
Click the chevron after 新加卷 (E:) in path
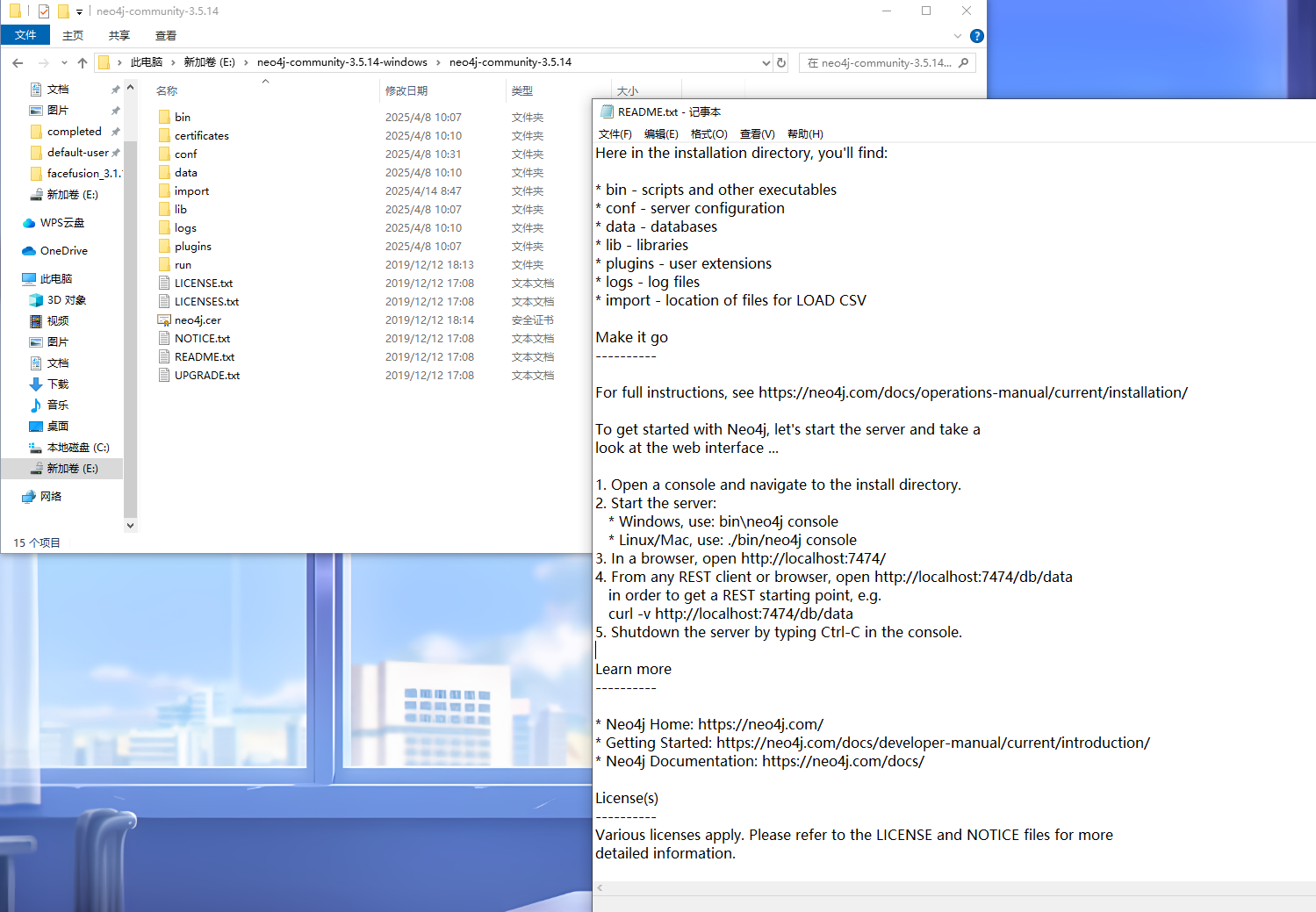[x=246, y=62]
